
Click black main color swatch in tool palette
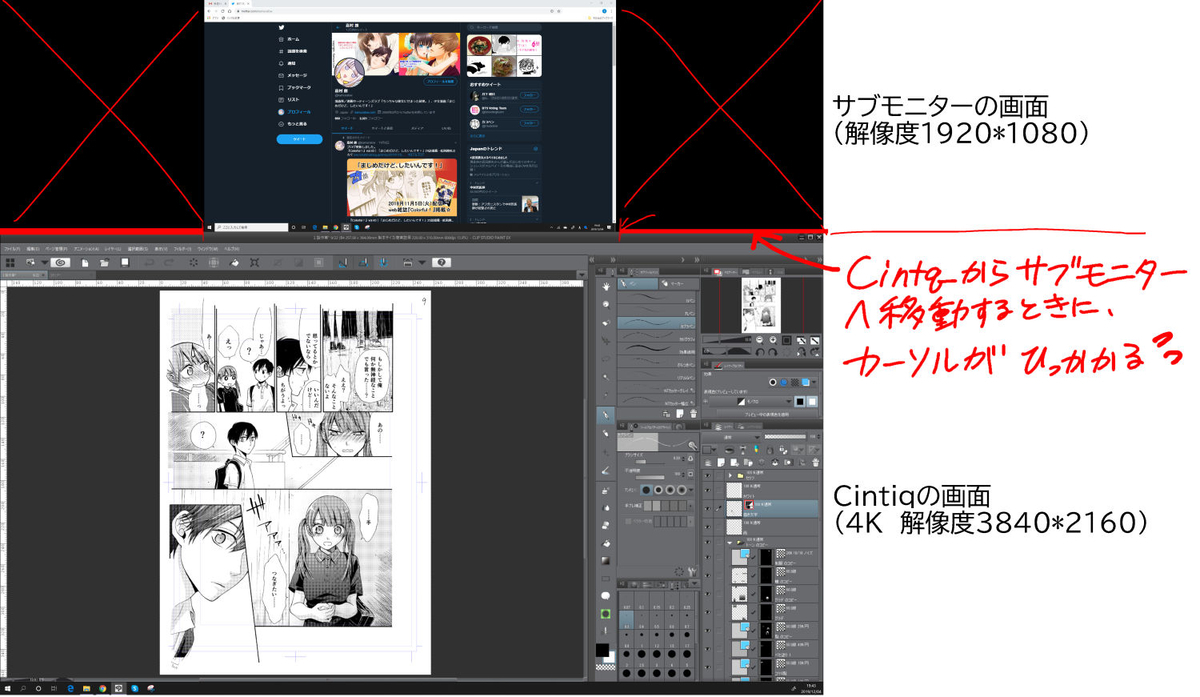[x=602, y=649]
